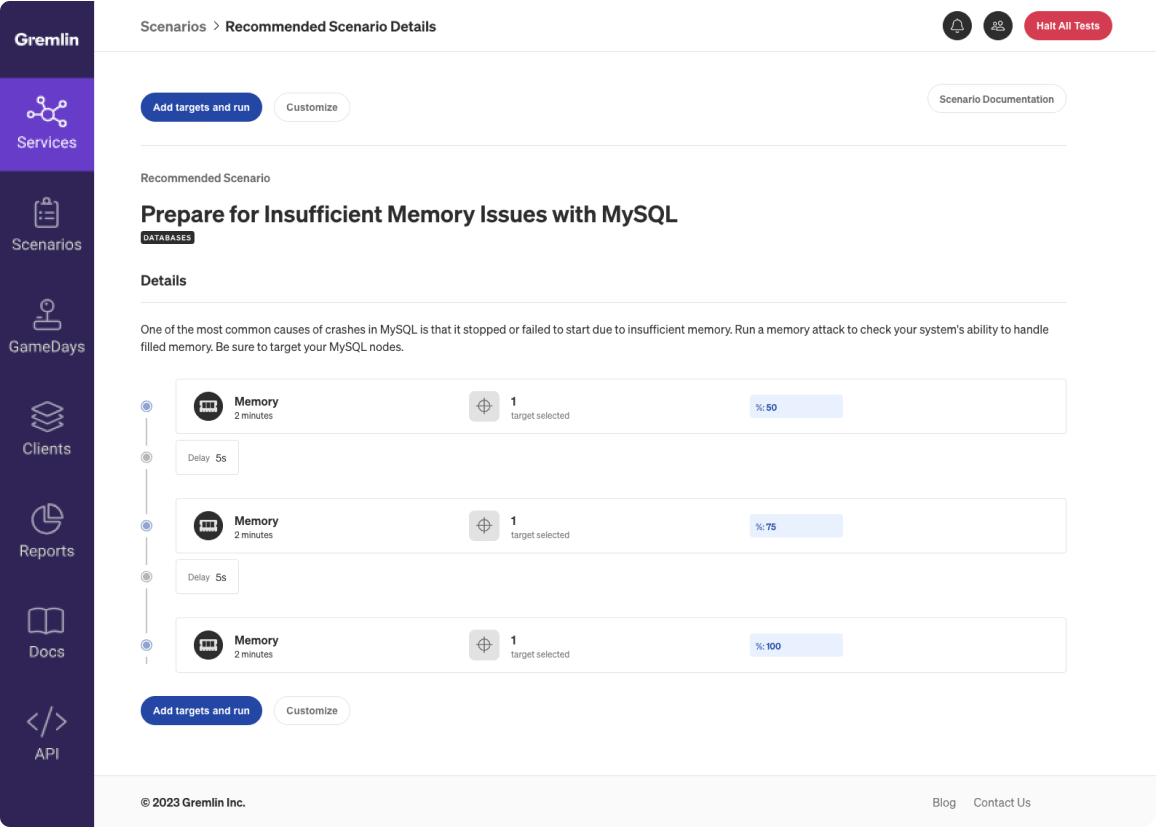Click the Contact Us footer link
Viewport: 1156px width, 827px height.
click(x=1002, y=802)
